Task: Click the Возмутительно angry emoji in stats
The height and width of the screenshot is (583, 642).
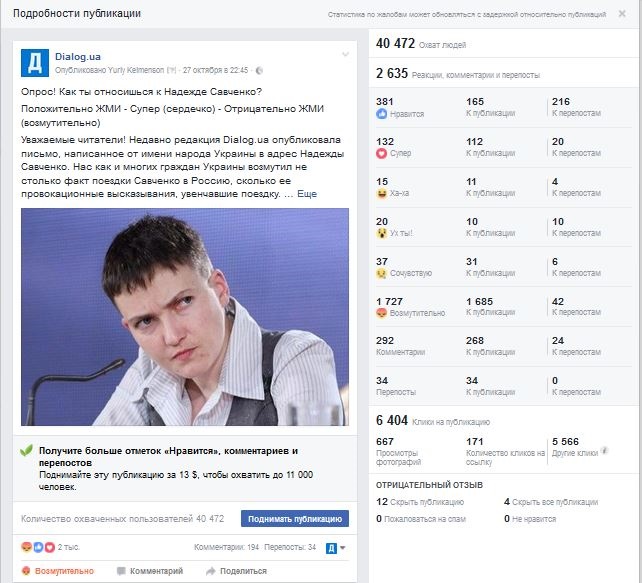Action: point(381,313)
